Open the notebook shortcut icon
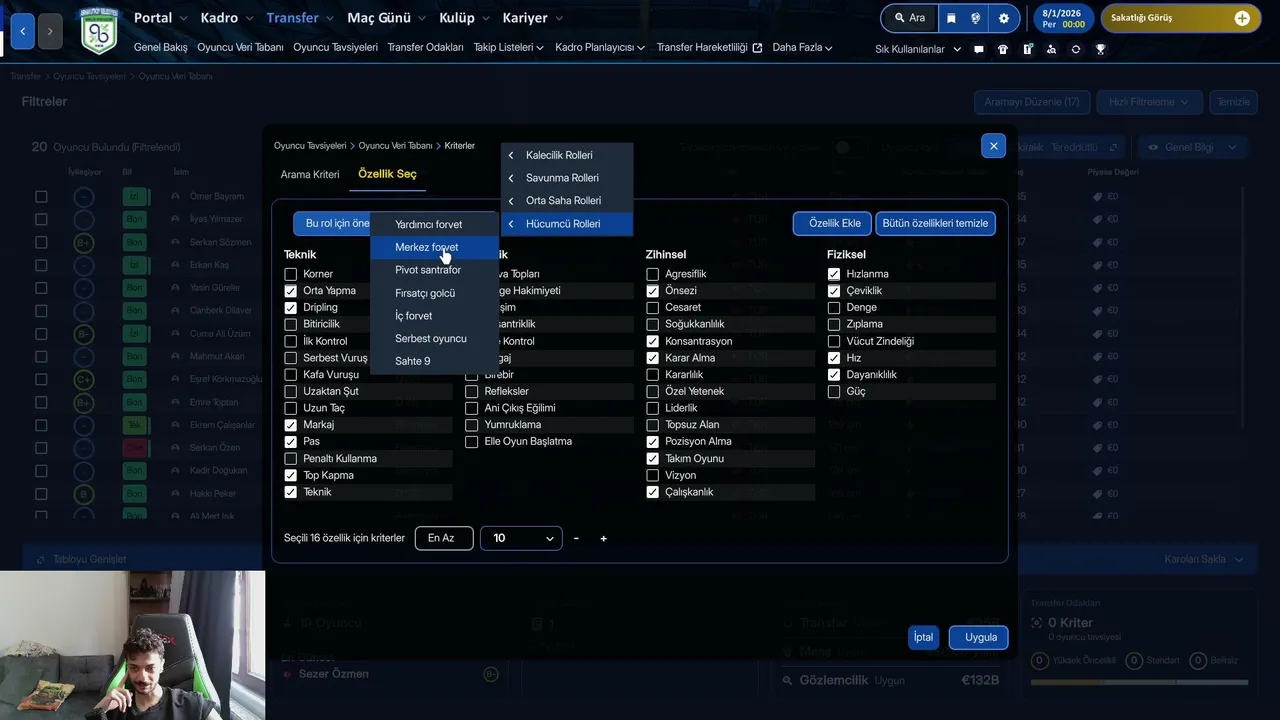The width and height of the screenshot is (1280, 720). [x=1027, y=49]
